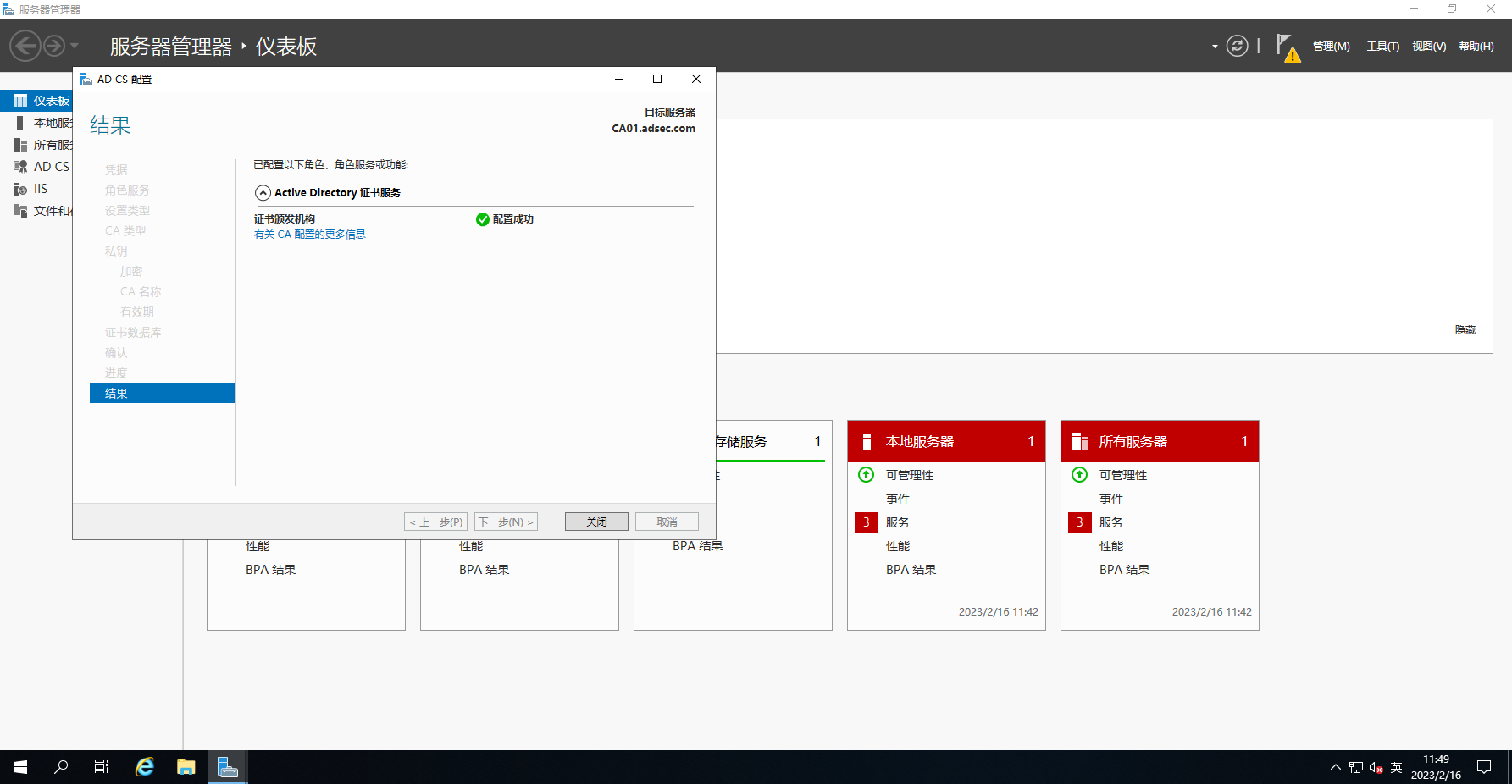Select the IIS sidebar icon

(20, 189)
